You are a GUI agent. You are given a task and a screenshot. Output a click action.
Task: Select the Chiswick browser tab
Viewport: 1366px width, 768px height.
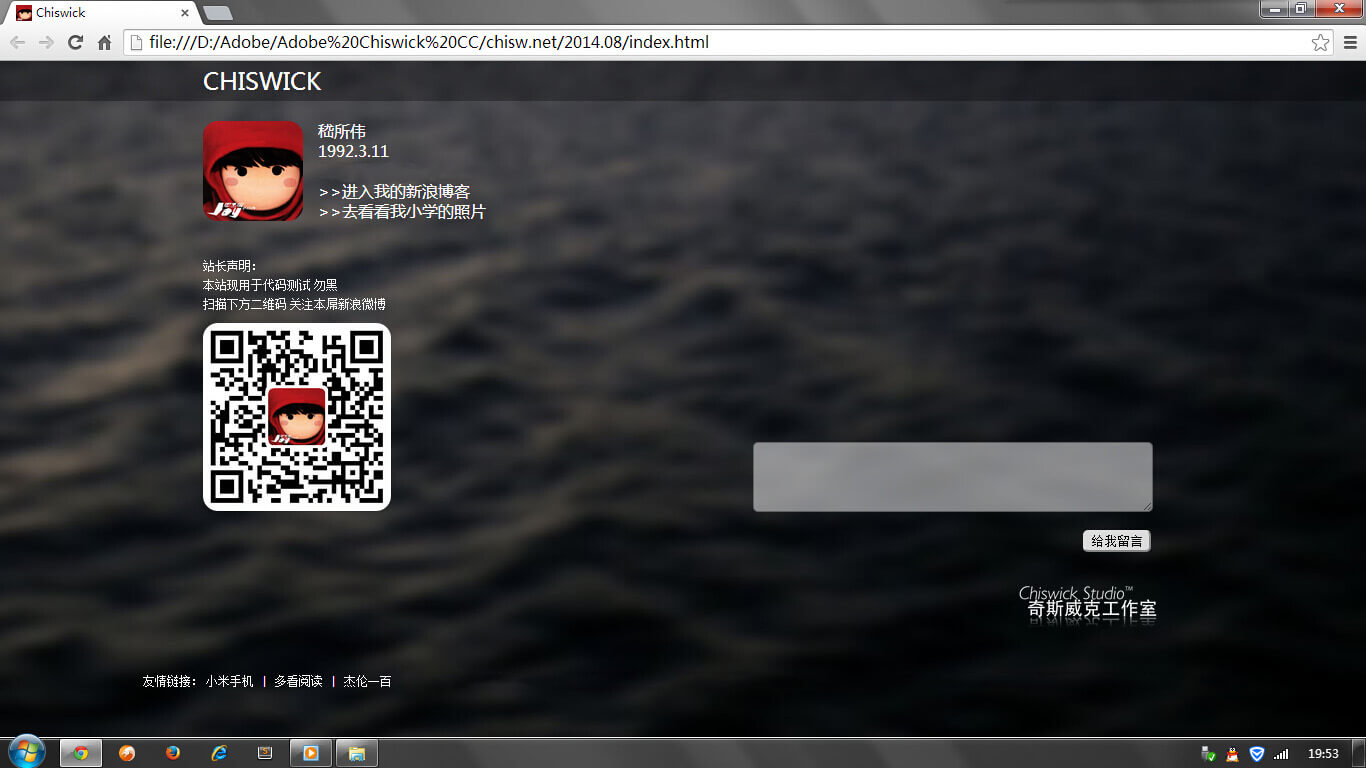coord(100,13)
